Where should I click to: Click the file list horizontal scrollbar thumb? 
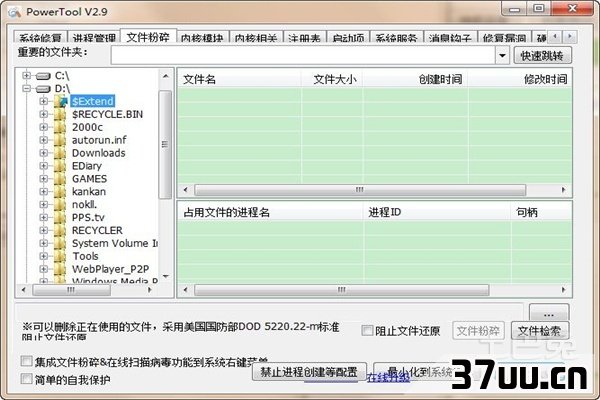[x=360, y=190]
